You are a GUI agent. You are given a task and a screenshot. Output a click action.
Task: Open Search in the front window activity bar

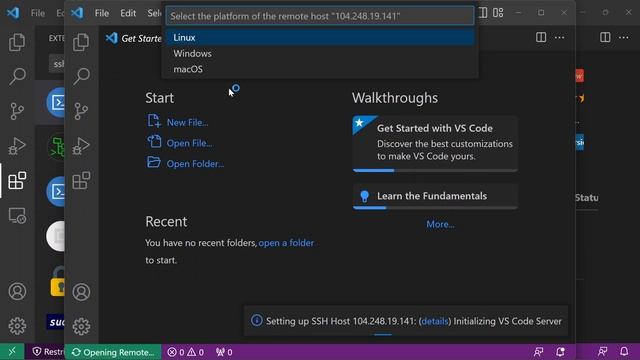point(81,76)
